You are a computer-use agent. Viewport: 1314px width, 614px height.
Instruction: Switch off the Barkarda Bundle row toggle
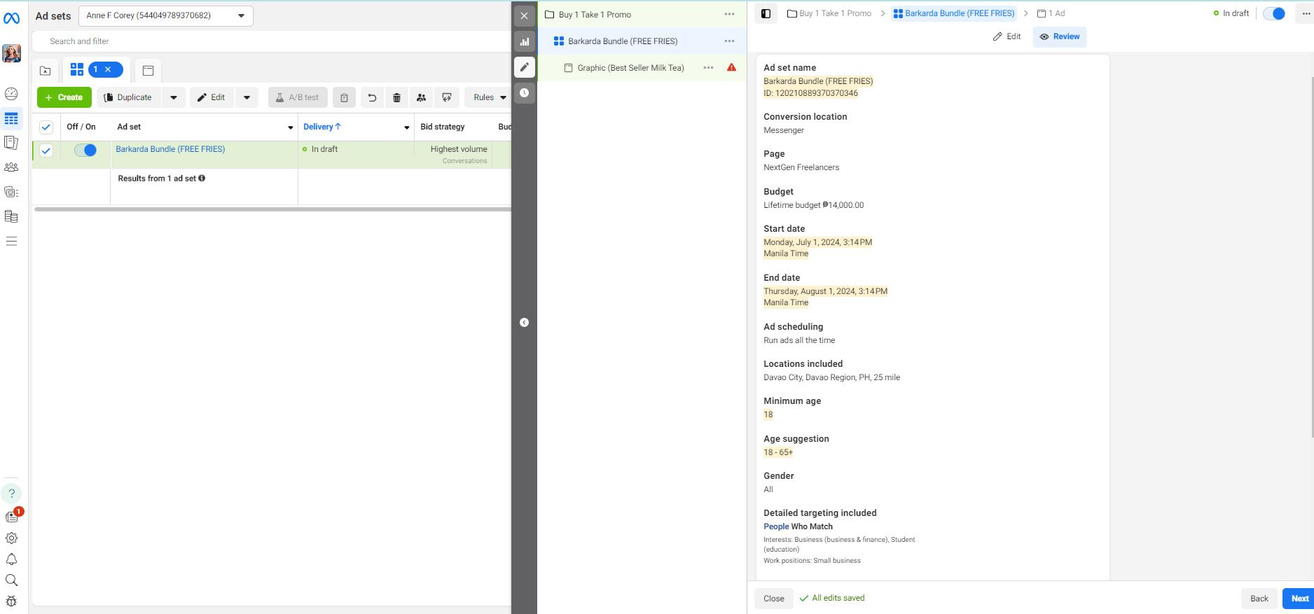(x=86, y=150)
